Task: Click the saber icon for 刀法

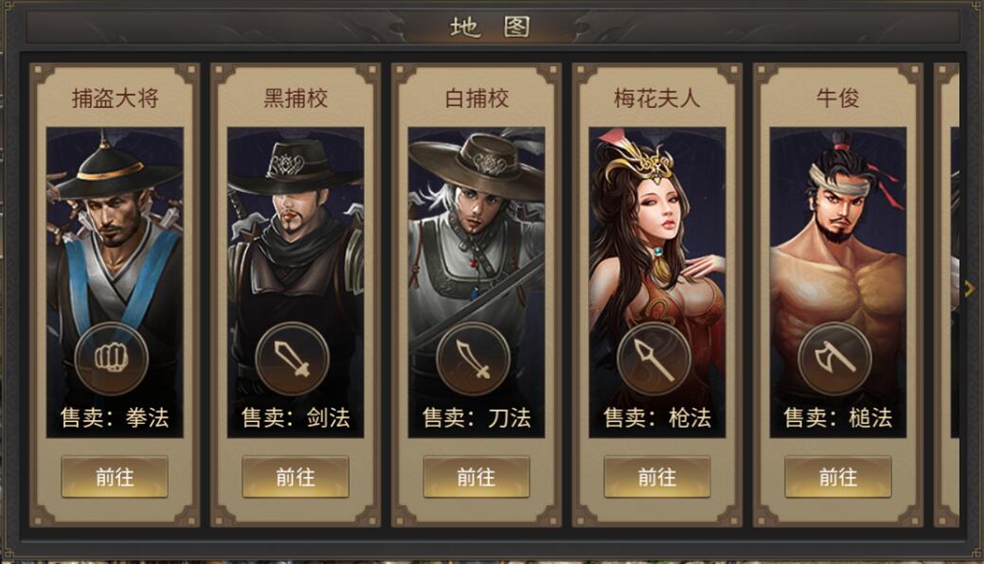Action: 473,359
